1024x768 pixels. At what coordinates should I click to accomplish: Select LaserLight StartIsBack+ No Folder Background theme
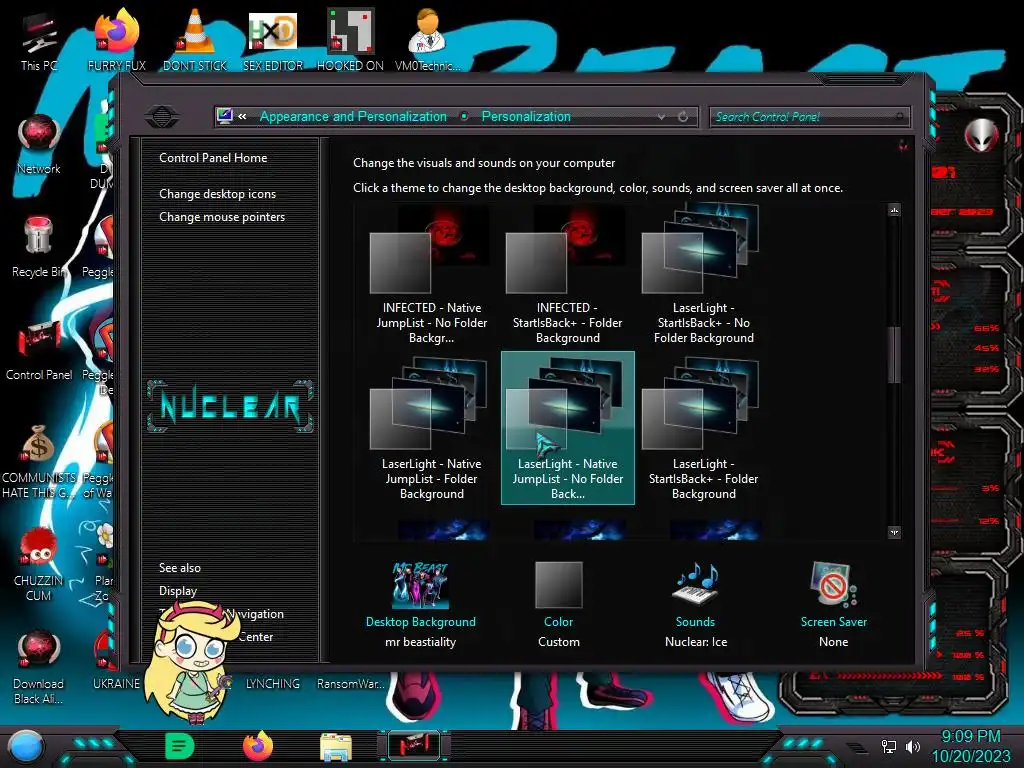click(703, 276)
